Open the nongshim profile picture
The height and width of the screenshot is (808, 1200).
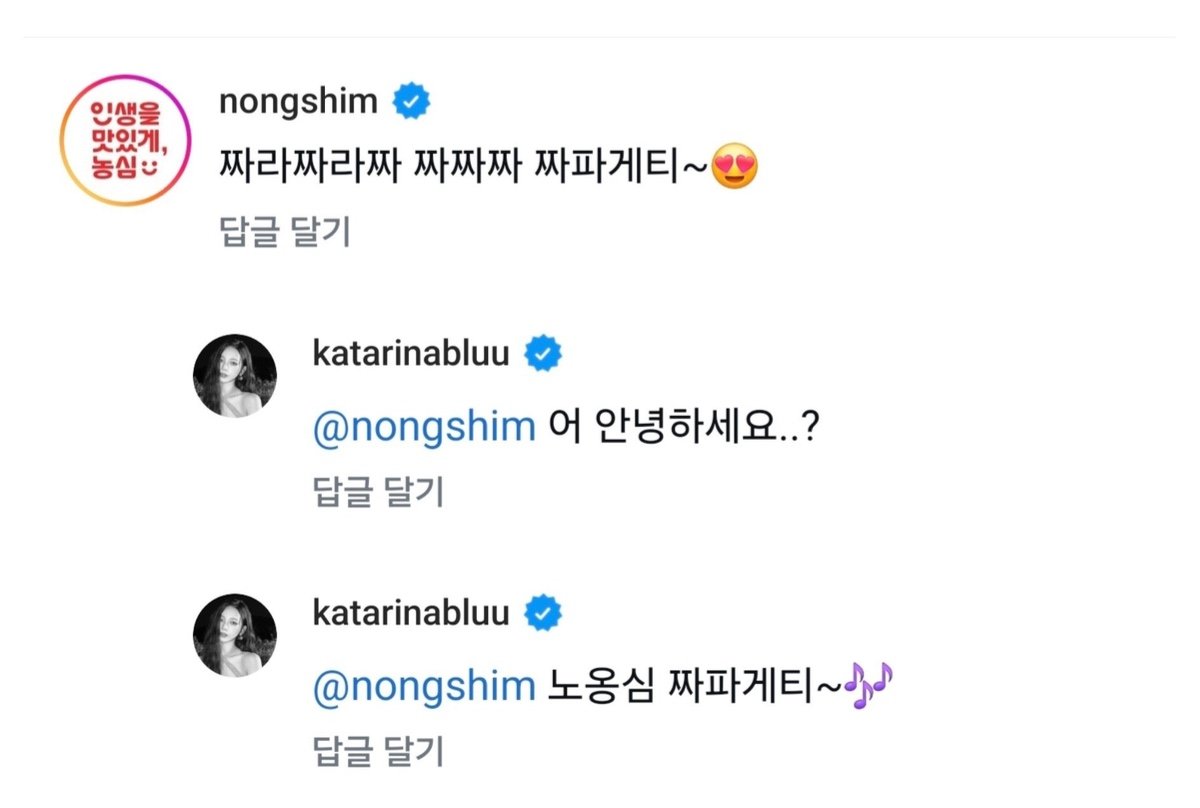[124, 139]
